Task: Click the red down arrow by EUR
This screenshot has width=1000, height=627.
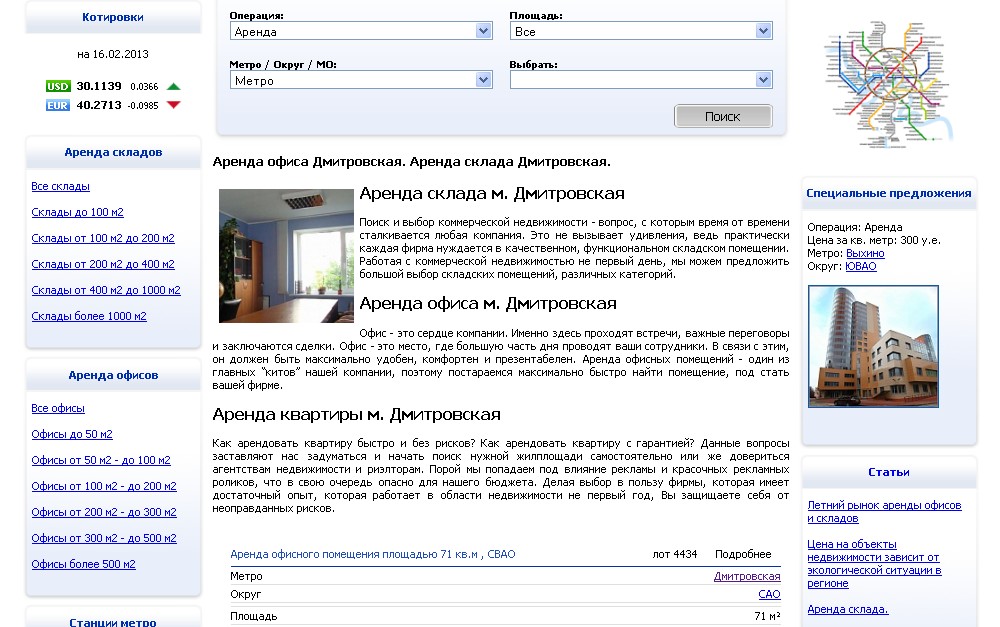Action: tap(173, 105)
